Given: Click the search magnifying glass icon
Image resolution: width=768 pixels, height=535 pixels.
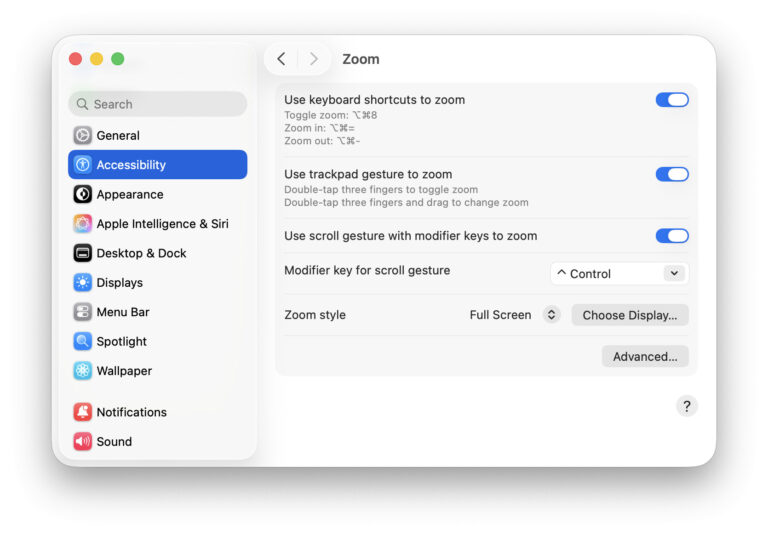Looking at the screenshot, I should click(x=82, y=104).
